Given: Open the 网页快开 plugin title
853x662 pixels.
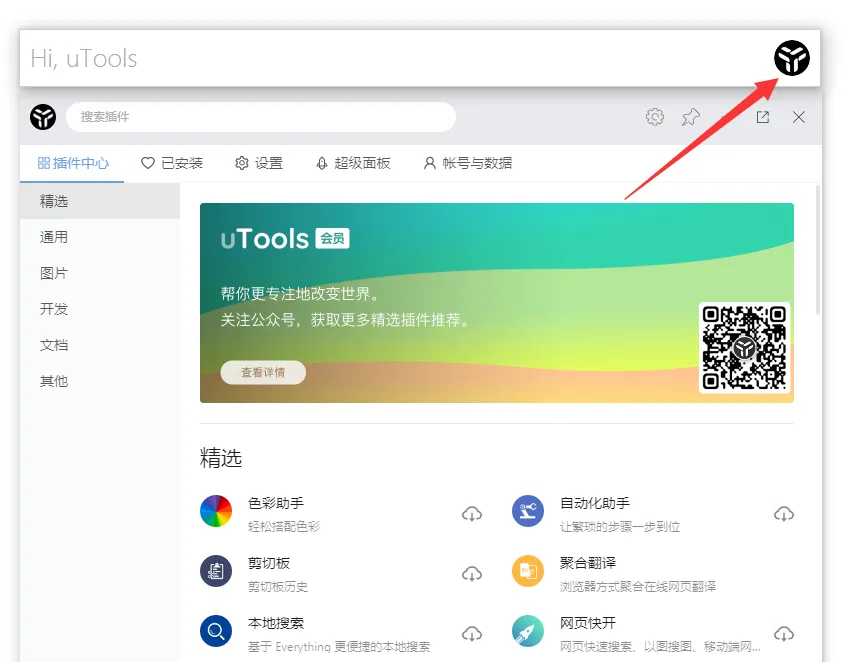Looking at the screenshot, I should 588,623.
